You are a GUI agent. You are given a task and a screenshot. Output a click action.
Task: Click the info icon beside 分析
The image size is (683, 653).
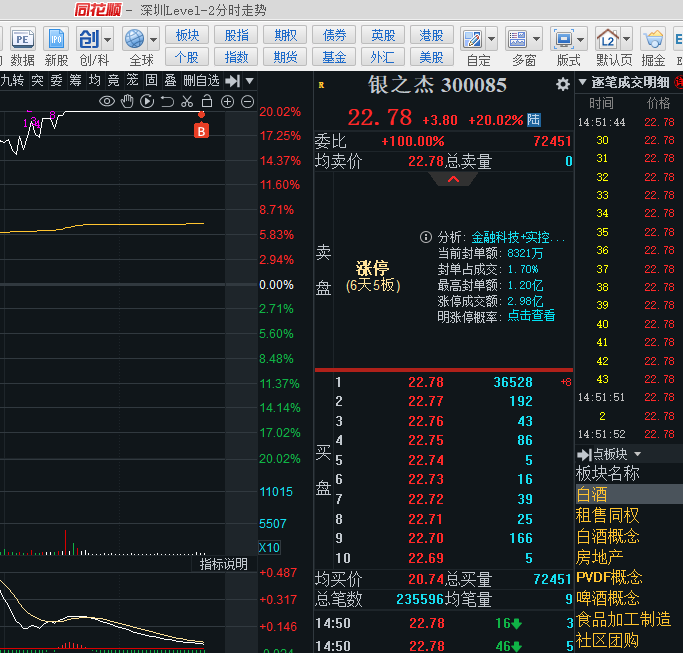tap(426, 237)
